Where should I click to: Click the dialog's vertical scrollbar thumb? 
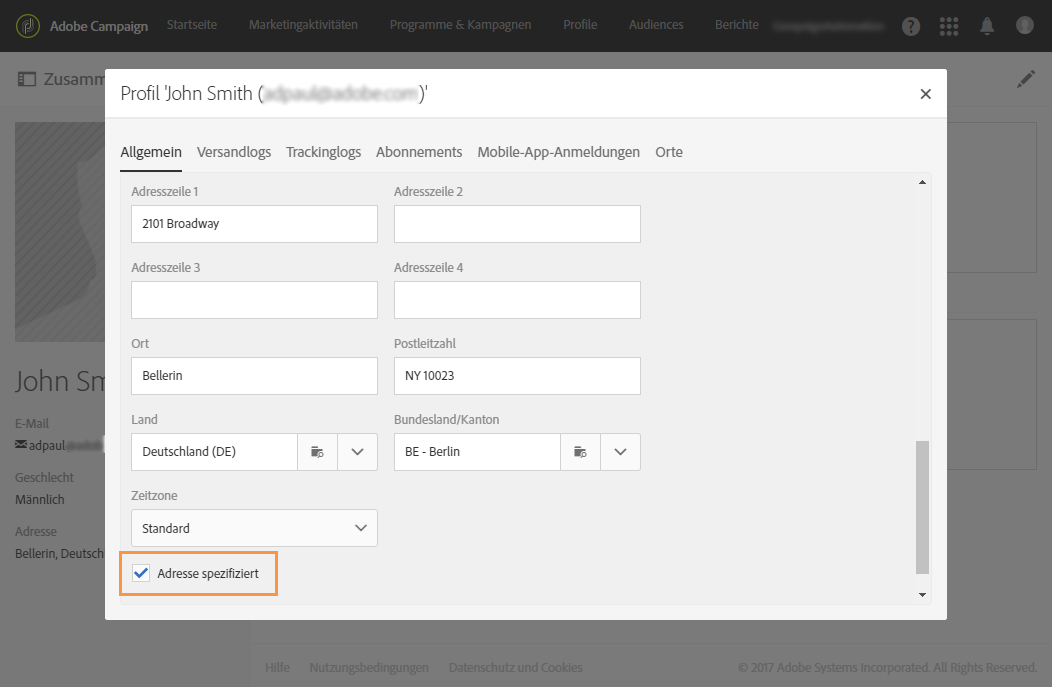[922, 506]
